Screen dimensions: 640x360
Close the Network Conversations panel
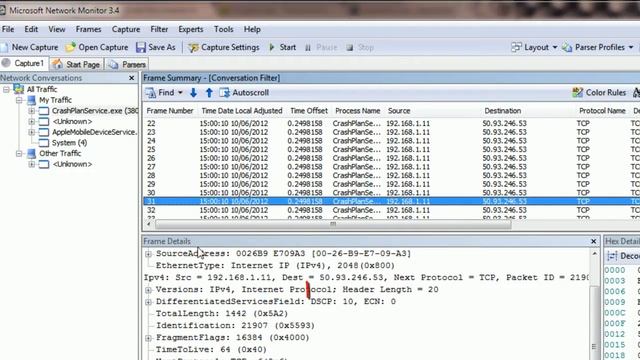pos(131,78)
